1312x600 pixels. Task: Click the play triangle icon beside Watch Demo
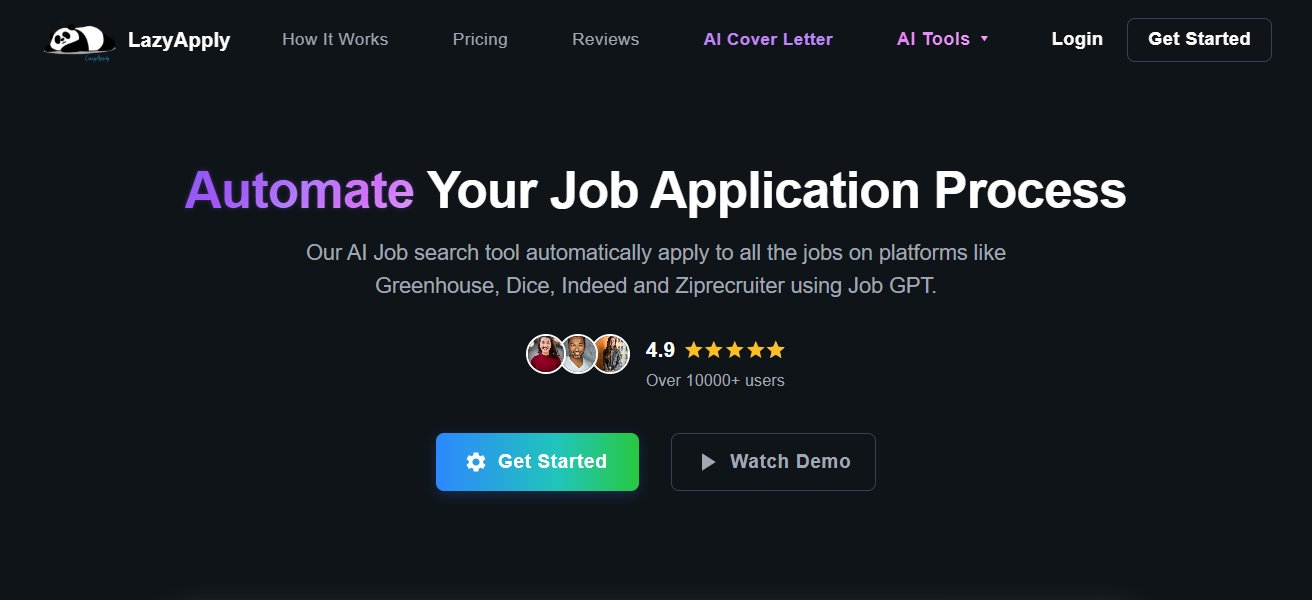[x=708, y=462]
